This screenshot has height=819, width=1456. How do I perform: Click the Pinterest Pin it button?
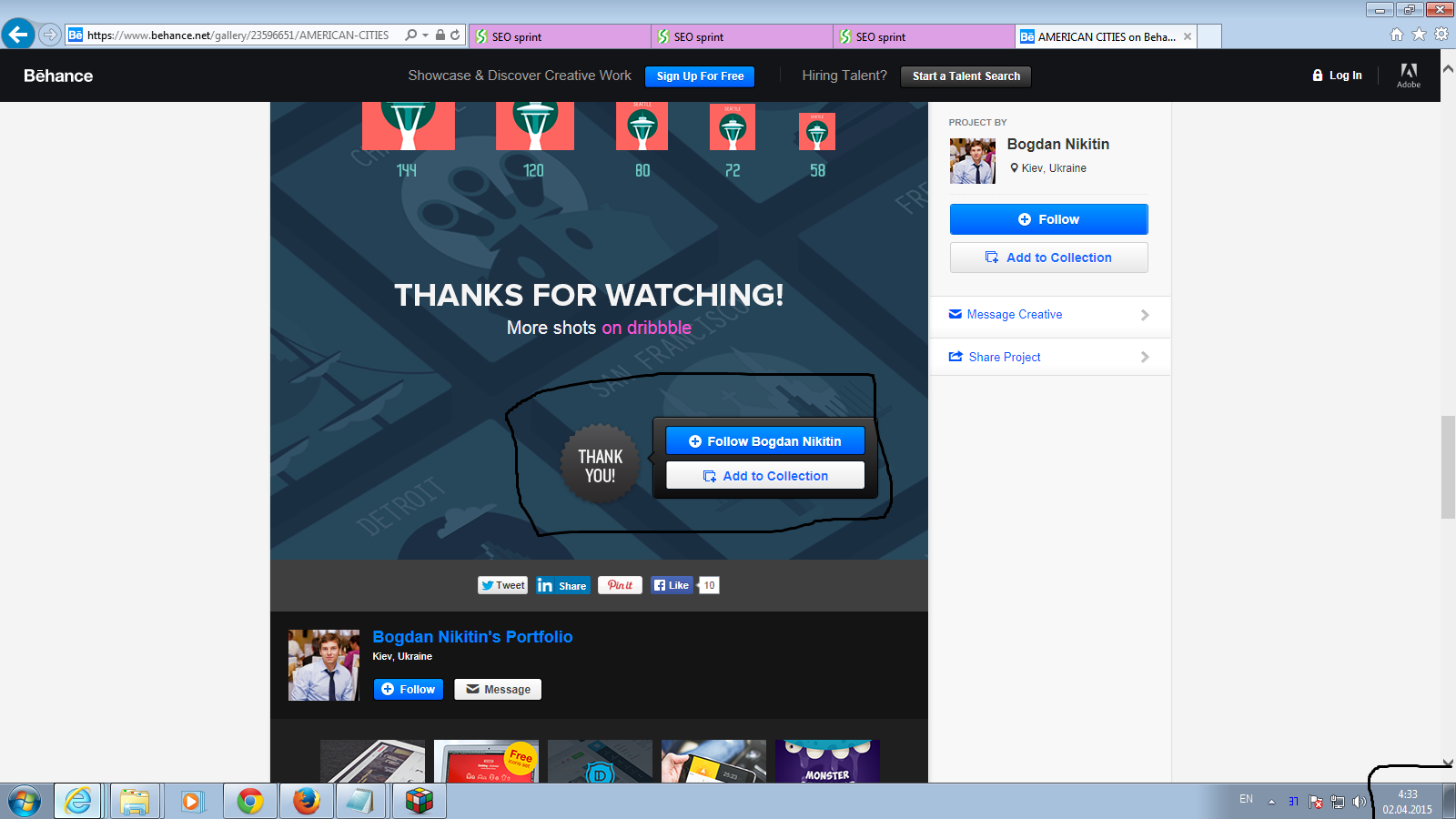tap(620, 585)
